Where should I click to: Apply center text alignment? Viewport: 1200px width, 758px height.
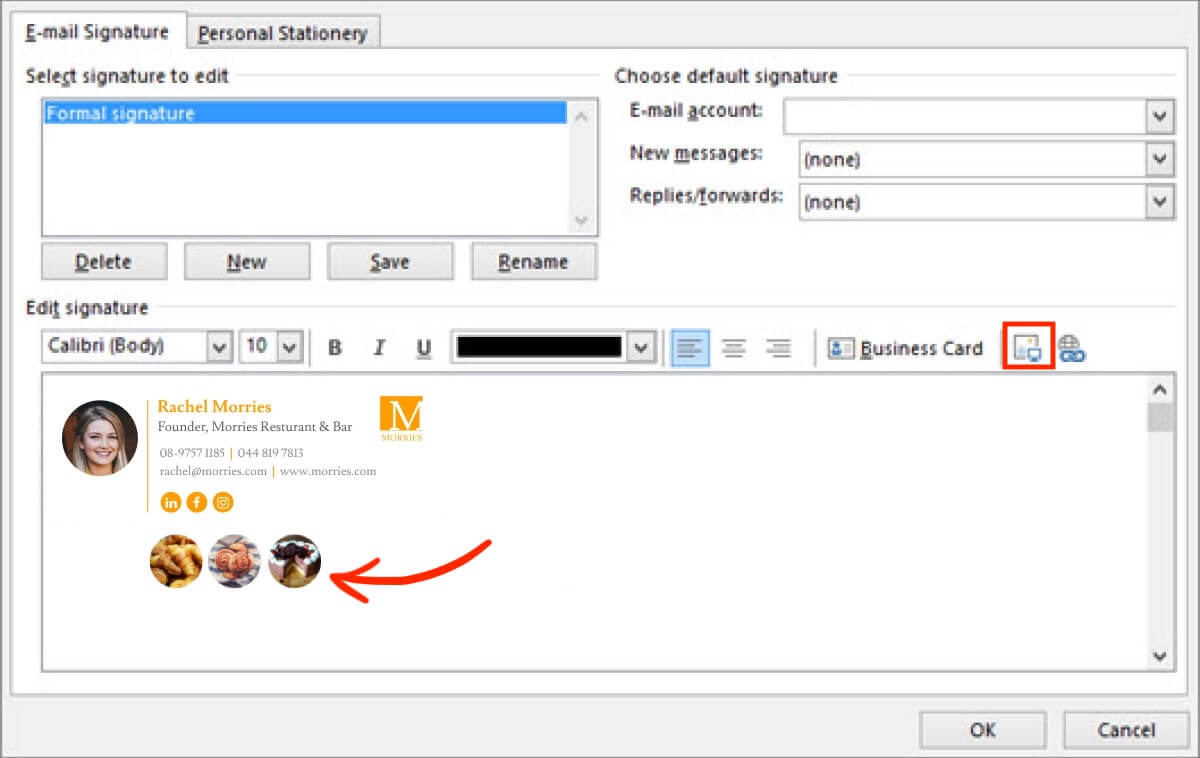click(734, 347)
